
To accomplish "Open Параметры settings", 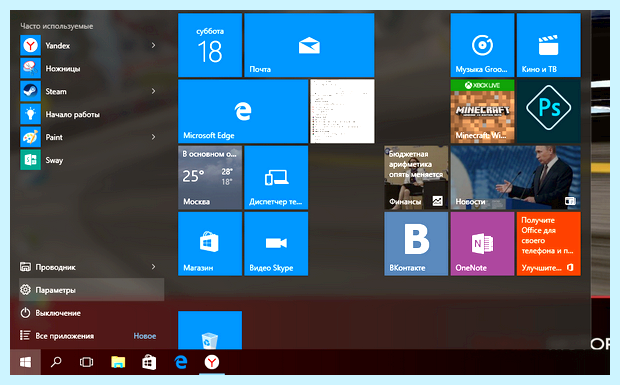I will point(91,290).
